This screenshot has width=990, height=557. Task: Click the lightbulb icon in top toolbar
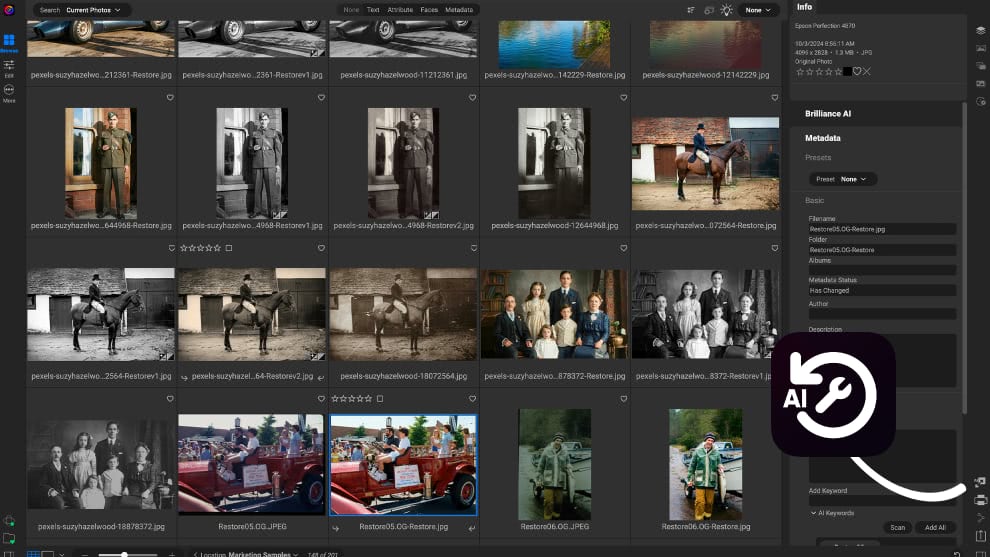point(727,10)
